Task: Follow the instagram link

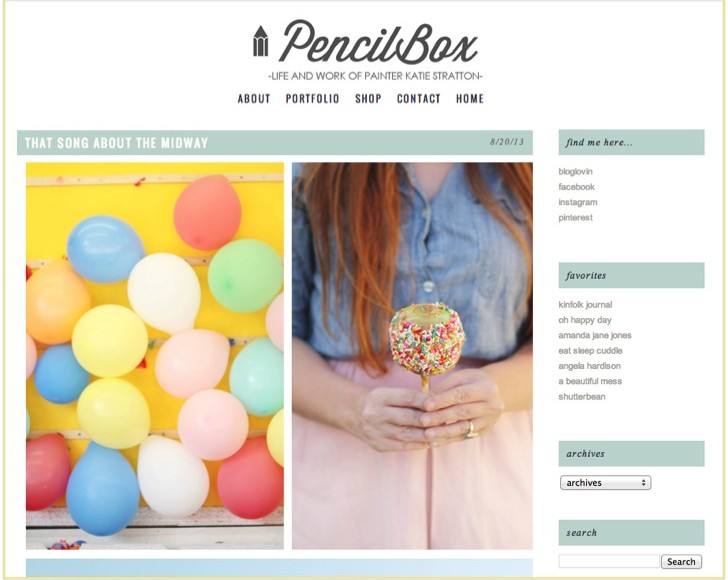Action: 578,202
